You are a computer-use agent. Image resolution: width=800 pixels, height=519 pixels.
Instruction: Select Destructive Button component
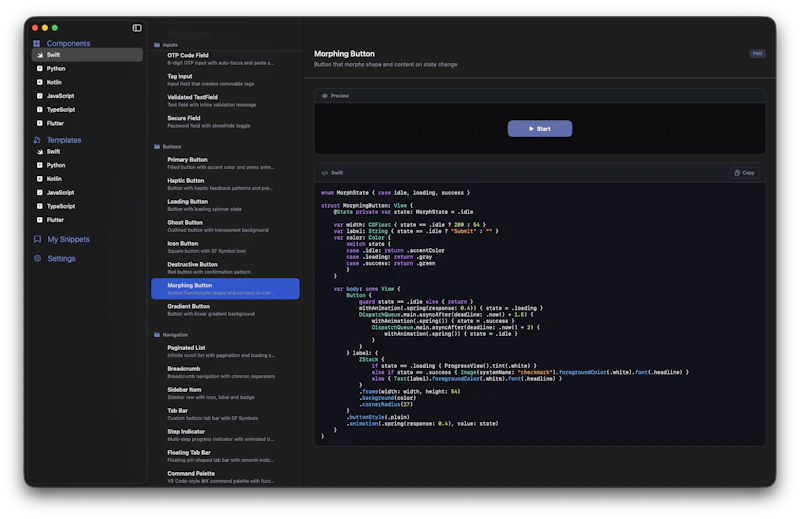tap(226, 268)
